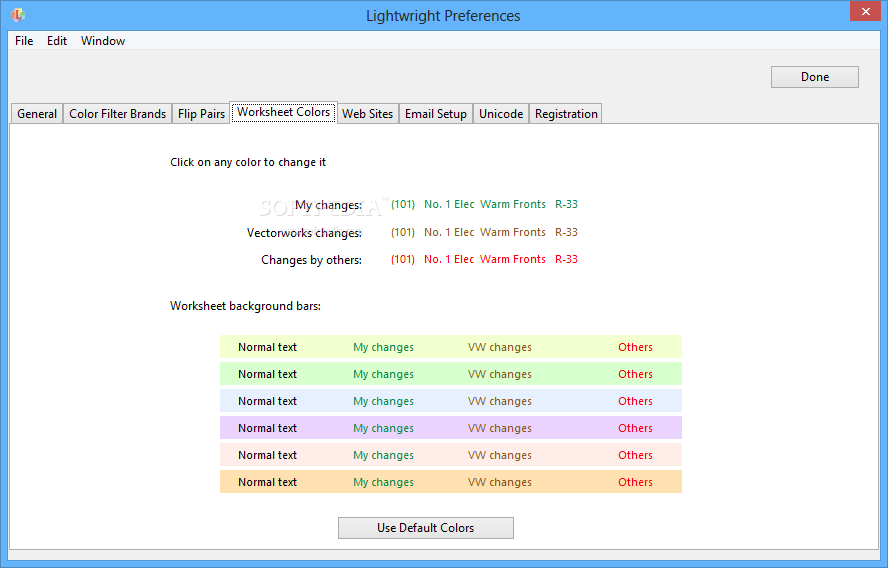Click VW changes on the pale pink bar
This screenshot has width=888, height=568.
[500, 456]
